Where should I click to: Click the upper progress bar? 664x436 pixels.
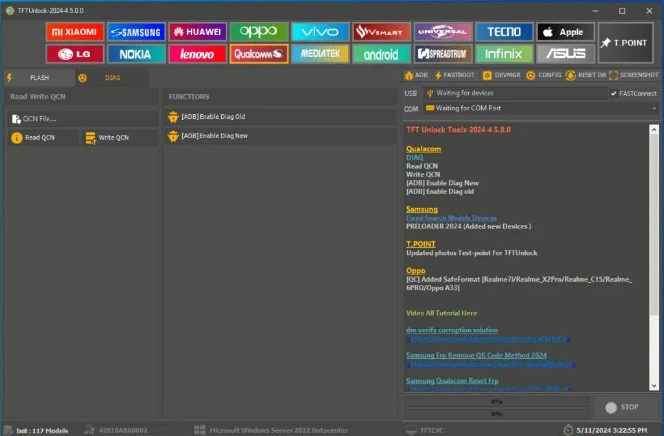(497, 401)
